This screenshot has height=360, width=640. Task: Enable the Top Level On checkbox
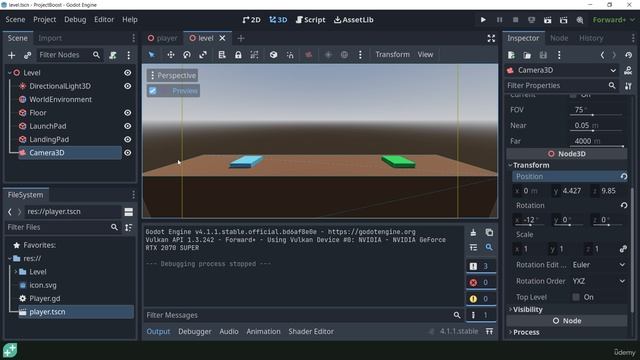pos(576,297)
